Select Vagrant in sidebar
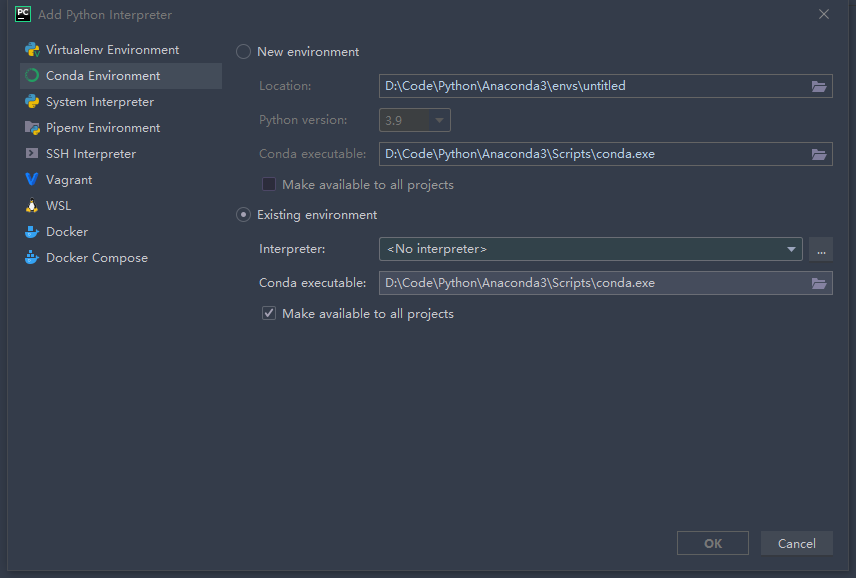The height and width of the screenshot is (578, 856). pyautogui.click(x=121, y=180)
